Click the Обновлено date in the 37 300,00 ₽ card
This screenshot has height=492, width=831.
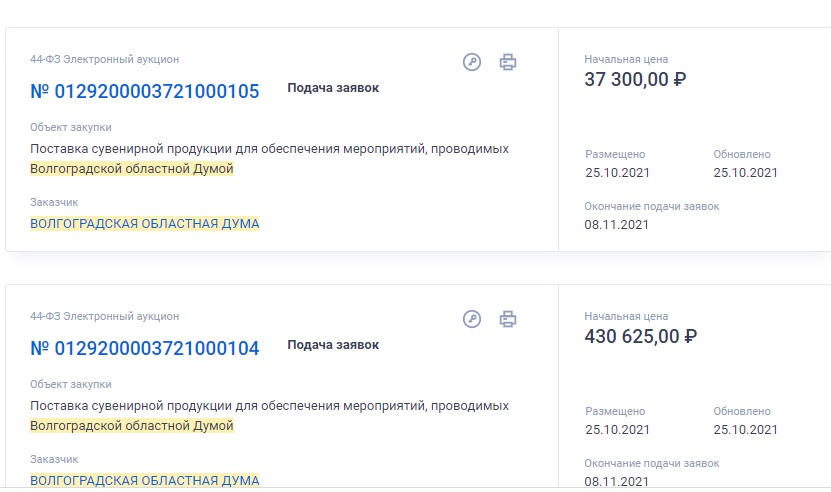(x=745, y=173)
